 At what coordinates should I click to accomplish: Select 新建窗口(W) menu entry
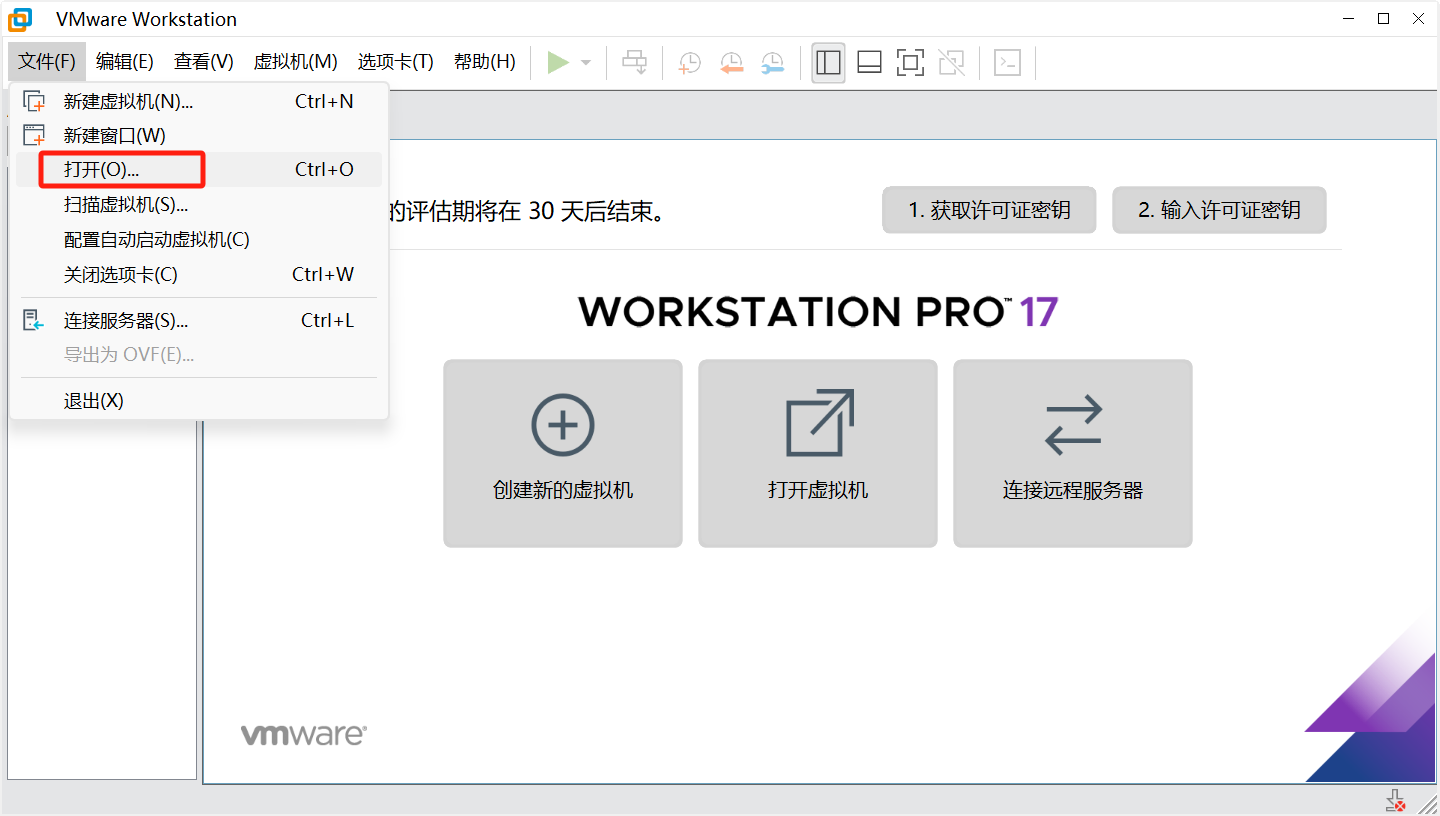[x=199, y=135]
